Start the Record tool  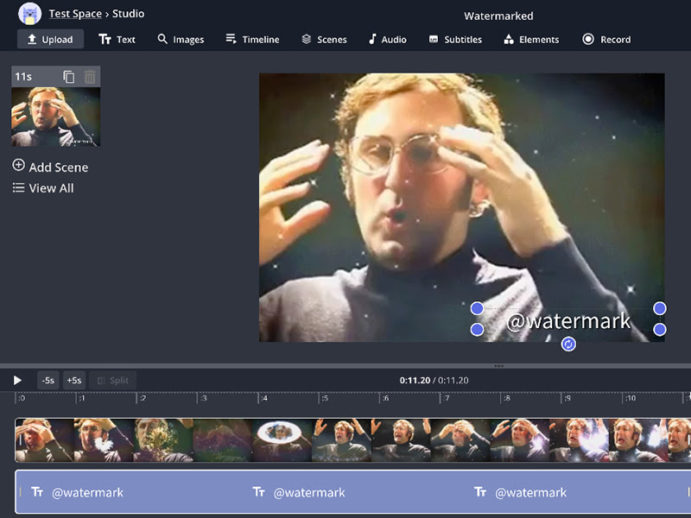[x=606, y=39]
